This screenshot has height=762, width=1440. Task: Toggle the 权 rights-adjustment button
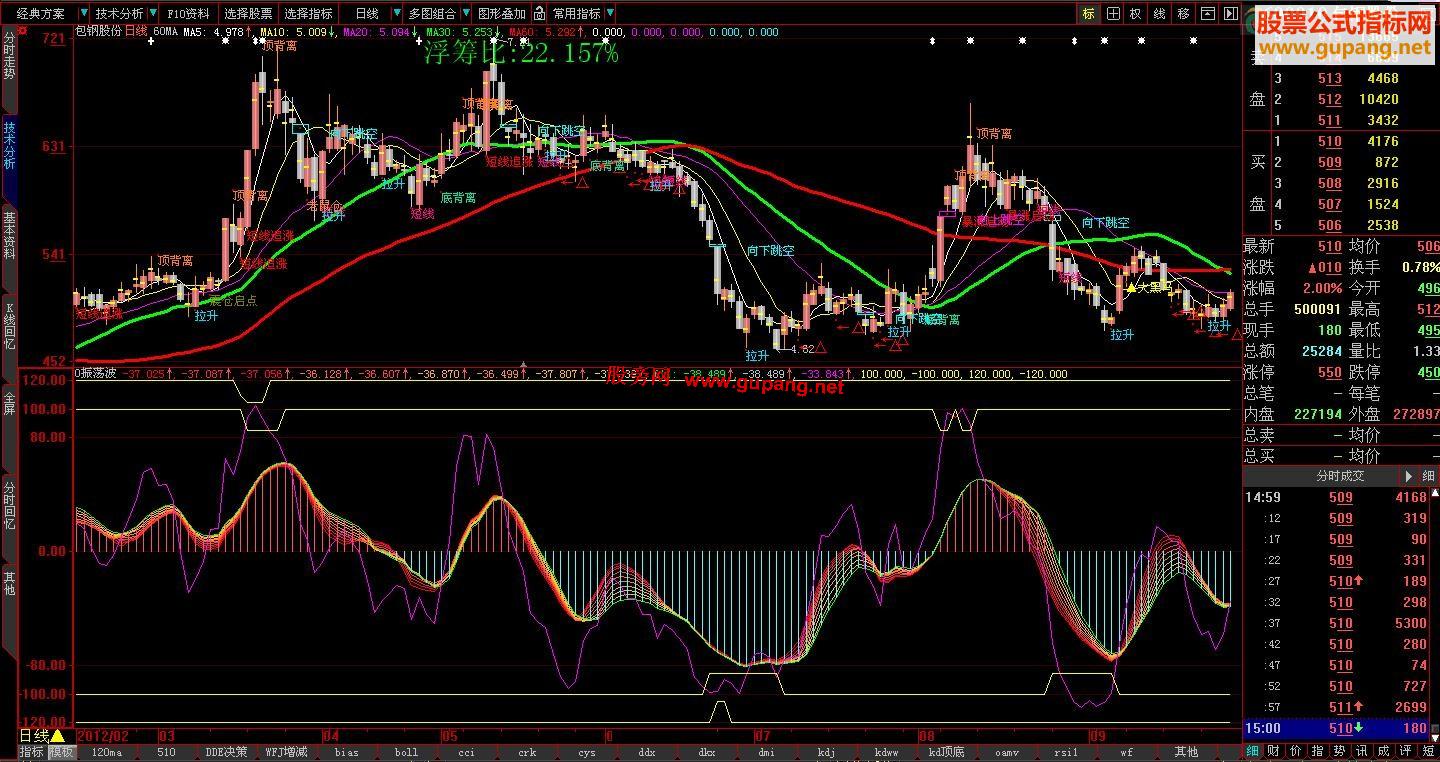pos(1136,14)
